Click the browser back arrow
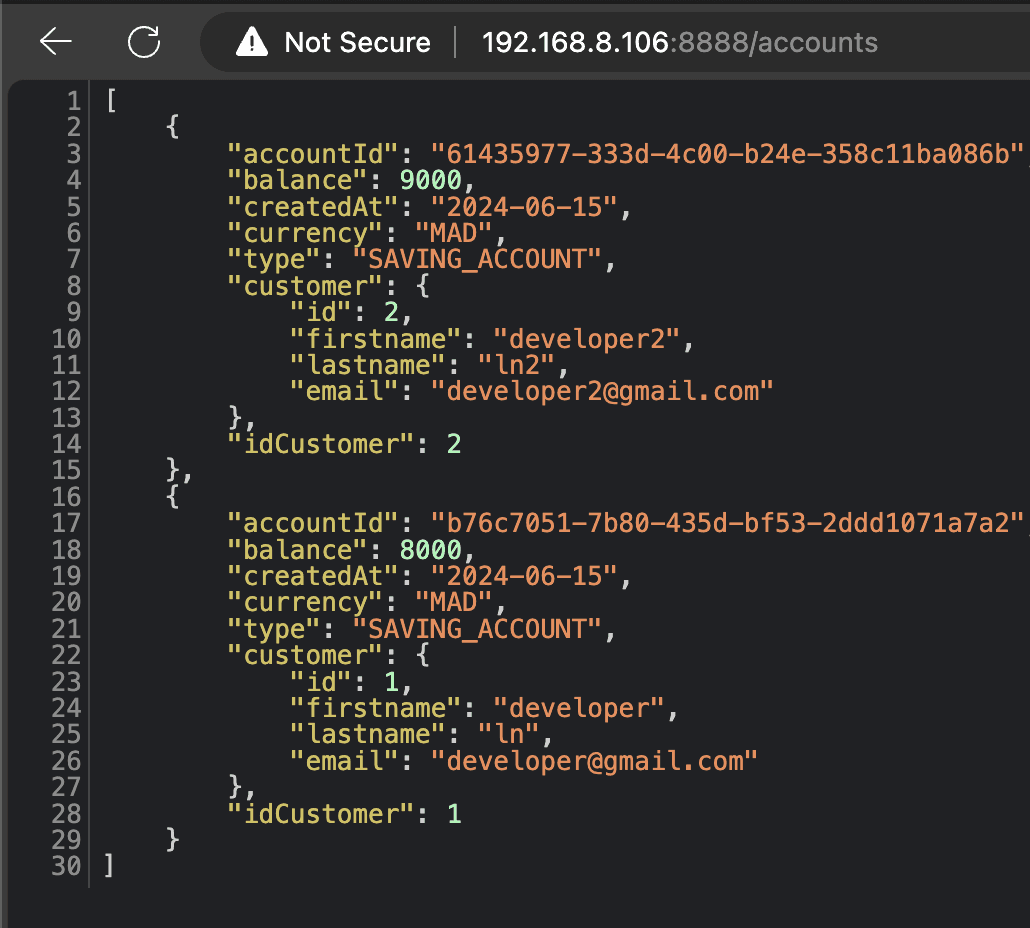This screenshot has height=928, width=1030. (x=56, y=41)
